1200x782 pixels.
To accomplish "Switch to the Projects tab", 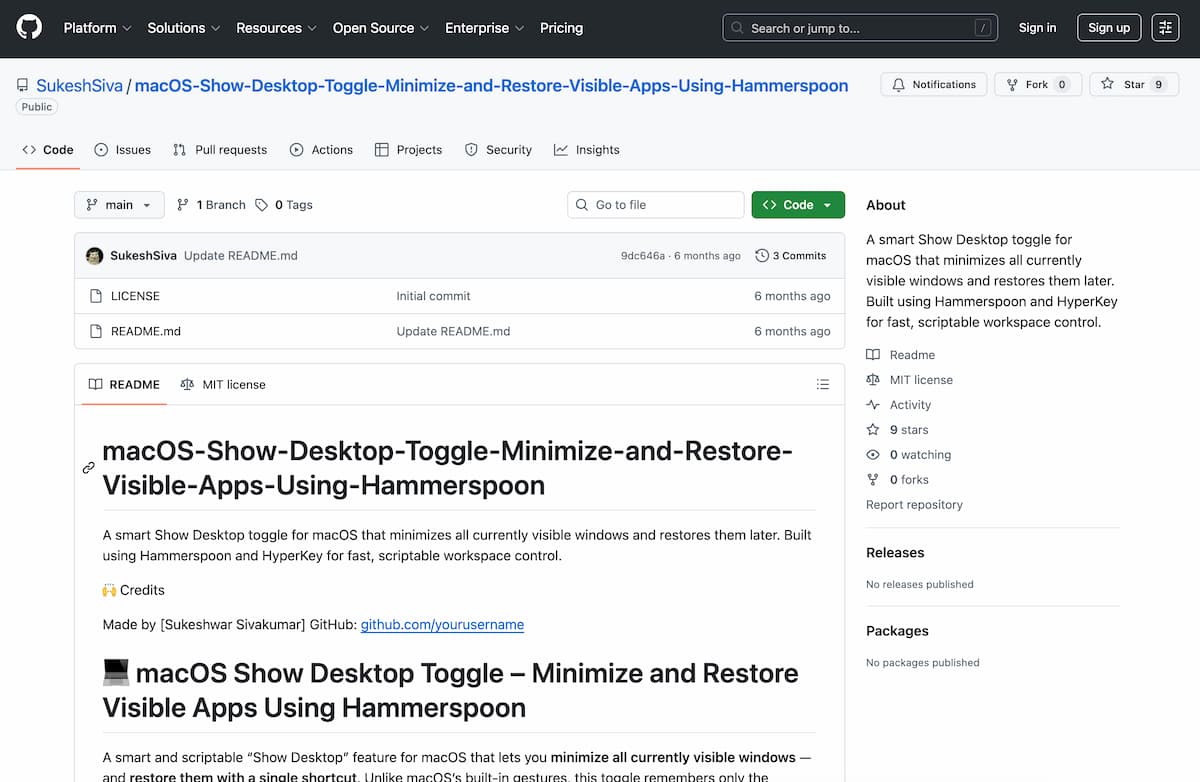I will 408,149.
